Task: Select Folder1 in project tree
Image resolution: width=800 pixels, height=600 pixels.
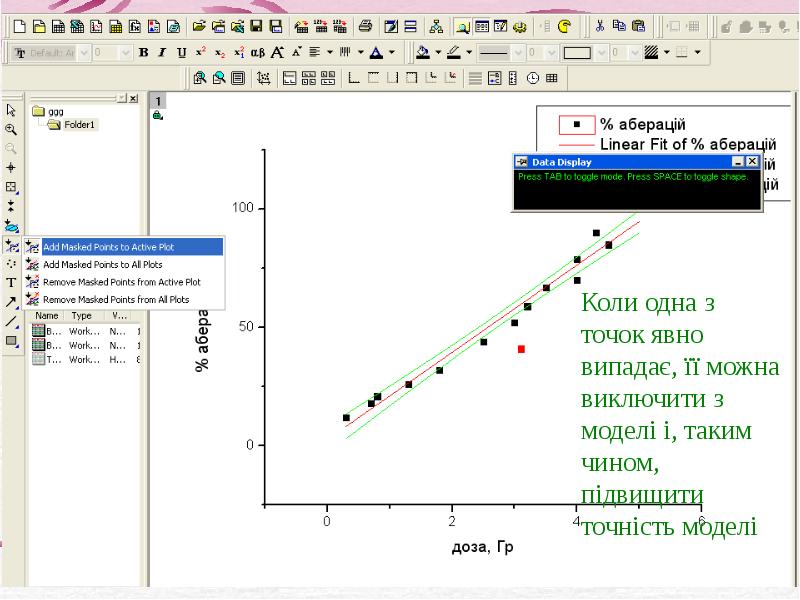Action: click(x=79, y=125)
